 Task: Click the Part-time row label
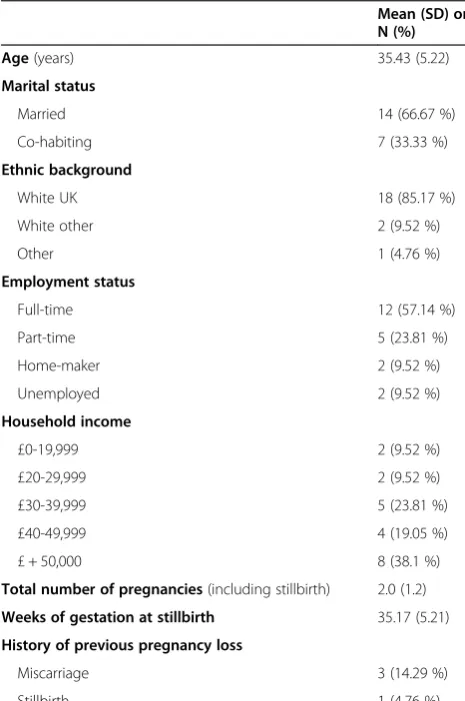point(46,338)
